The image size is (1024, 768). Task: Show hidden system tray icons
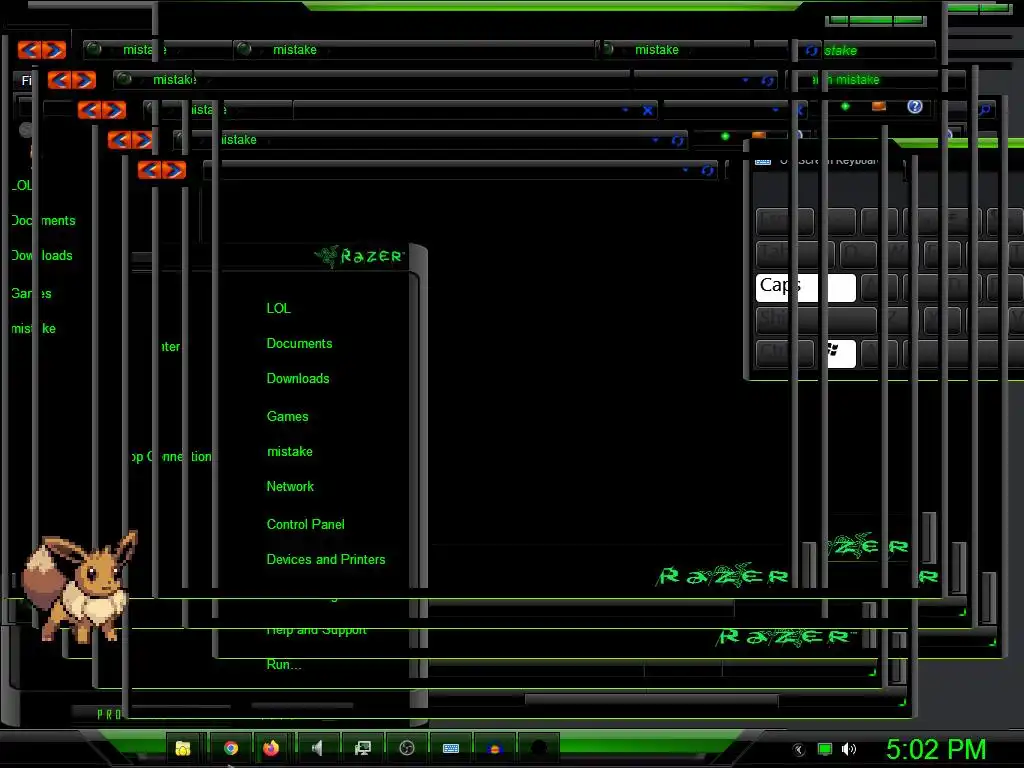[799, 750]
